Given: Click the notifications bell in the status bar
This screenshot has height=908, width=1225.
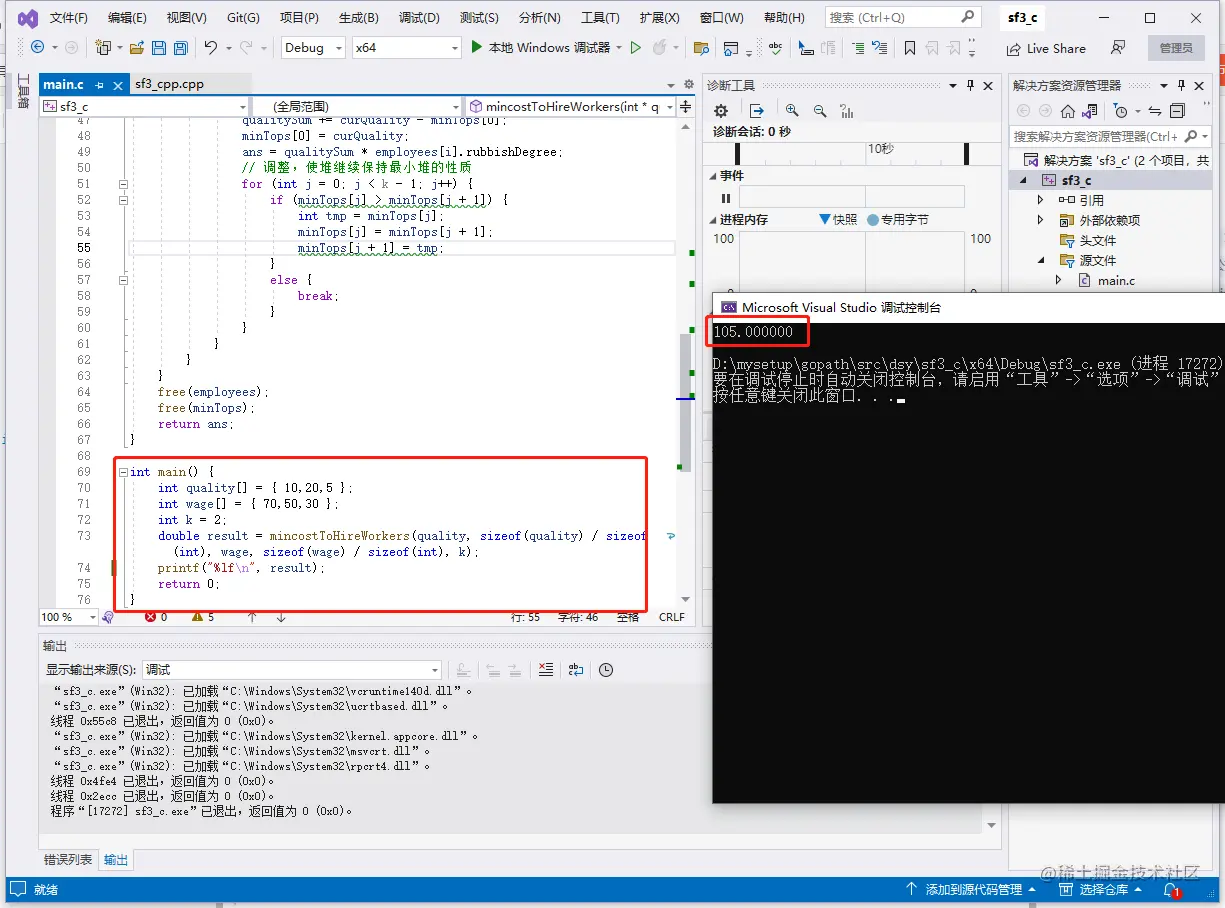Looking at the screenshot, I should tap(1170, 889).
